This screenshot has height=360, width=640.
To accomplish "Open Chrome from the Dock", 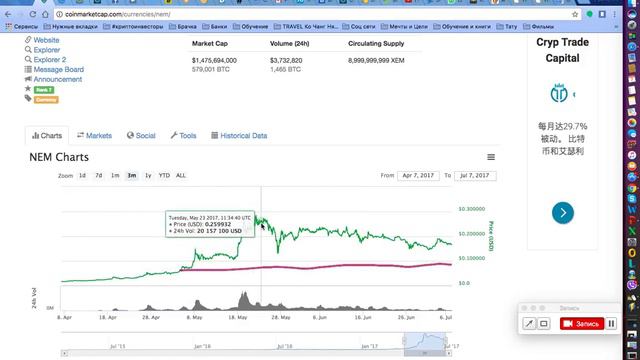I will click(632, 188).
